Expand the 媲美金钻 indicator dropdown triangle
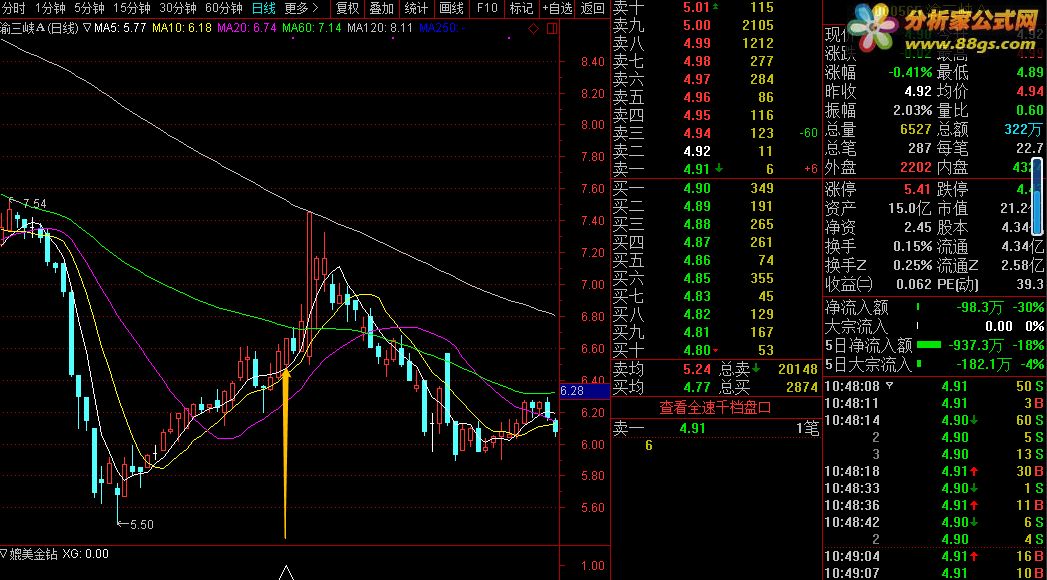The image size is (1047, 580). pyautogui.click(x=4, y=554)
